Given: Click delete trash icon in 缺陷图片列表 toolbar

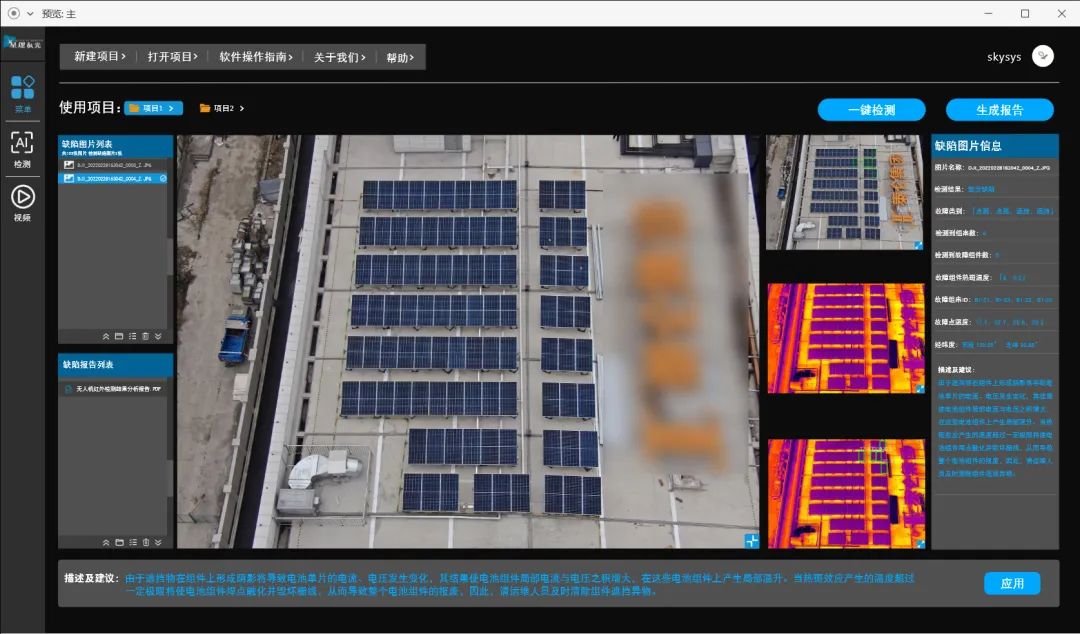Looking at the screenshot, I should [x=145, y=336].
